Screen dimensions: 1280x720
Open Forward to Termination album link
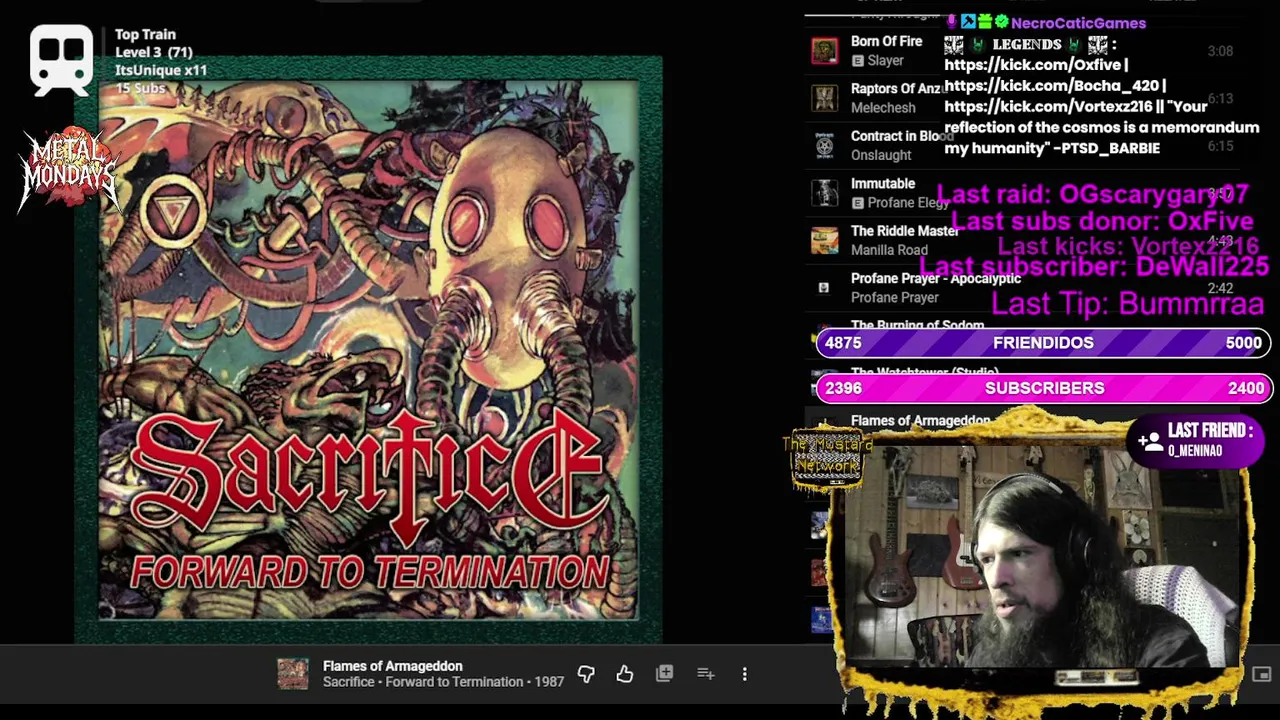tap(454, 682)
